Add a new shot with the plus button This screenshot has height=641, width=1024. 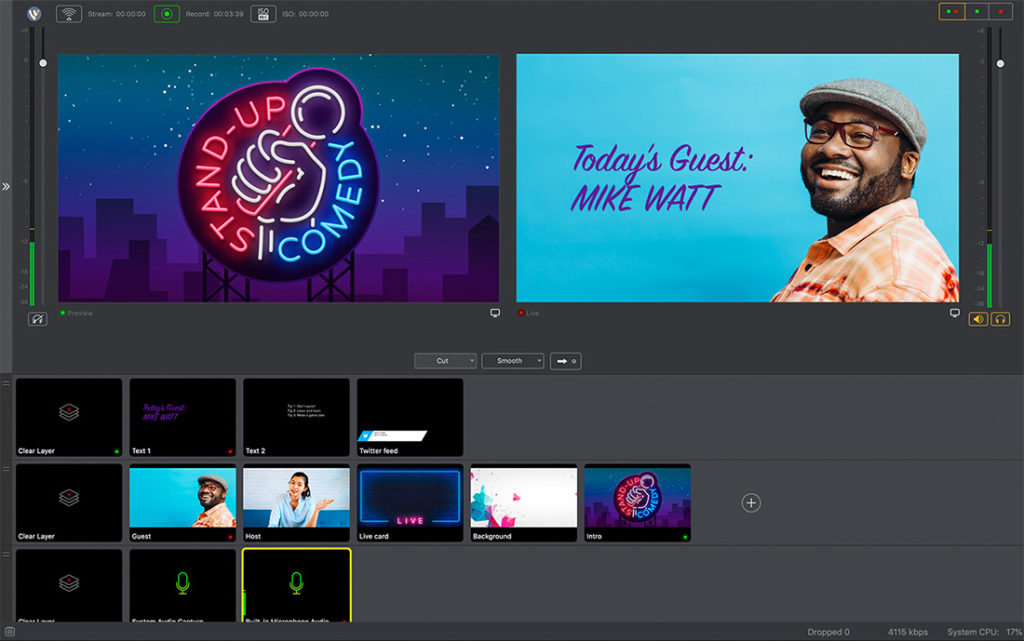pos(750,502)
